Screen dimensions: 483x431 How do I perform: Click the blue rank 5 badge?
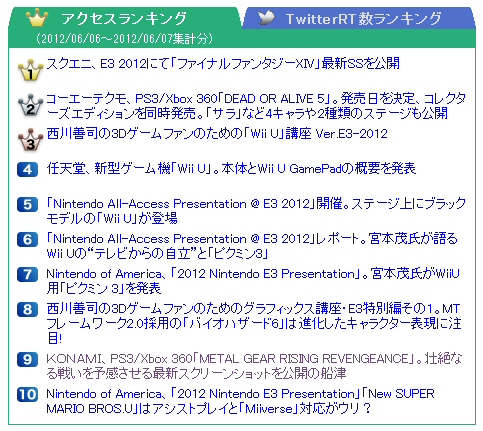(28, 204)
